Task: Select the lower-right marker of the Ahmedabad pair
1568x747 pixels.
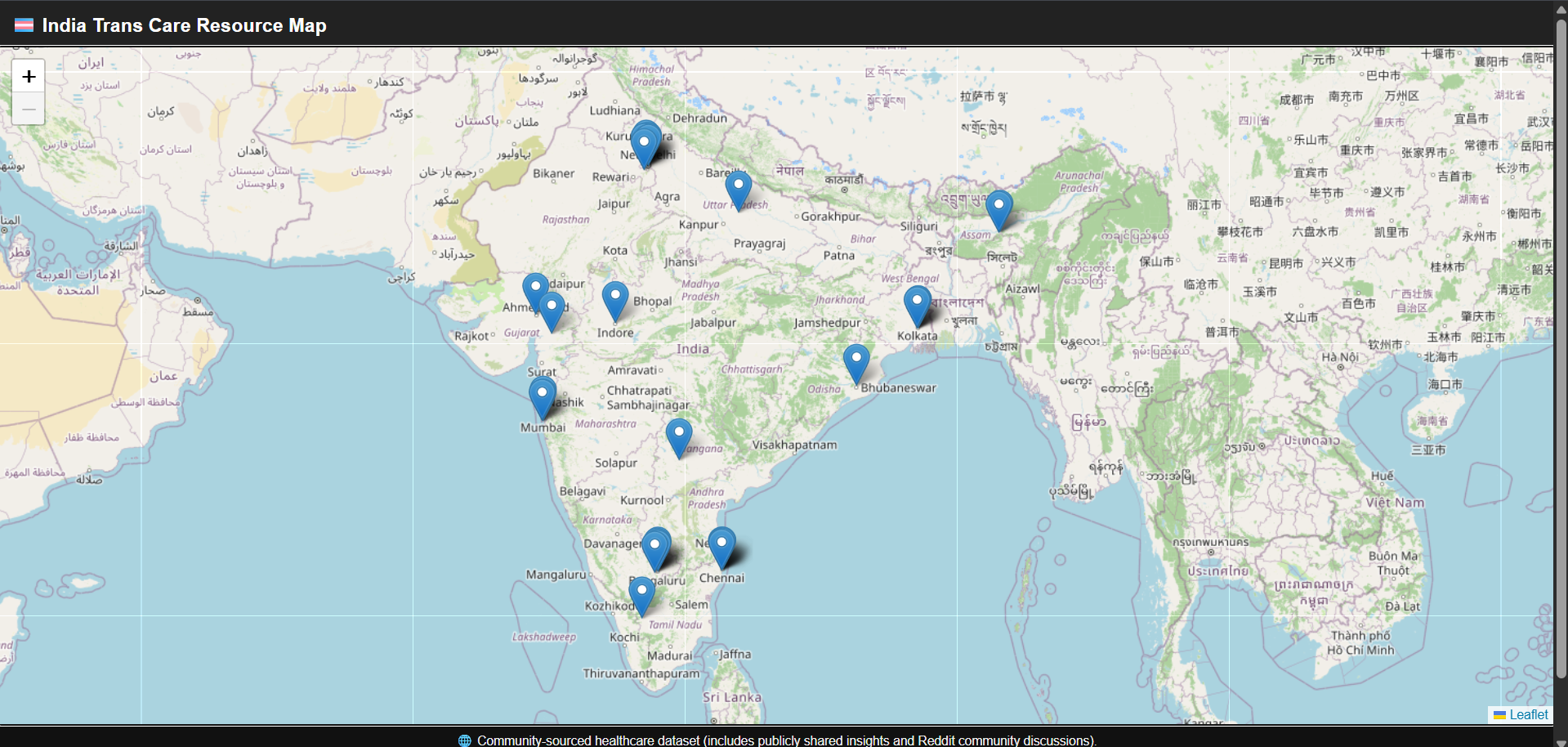Action: [552, 311]
